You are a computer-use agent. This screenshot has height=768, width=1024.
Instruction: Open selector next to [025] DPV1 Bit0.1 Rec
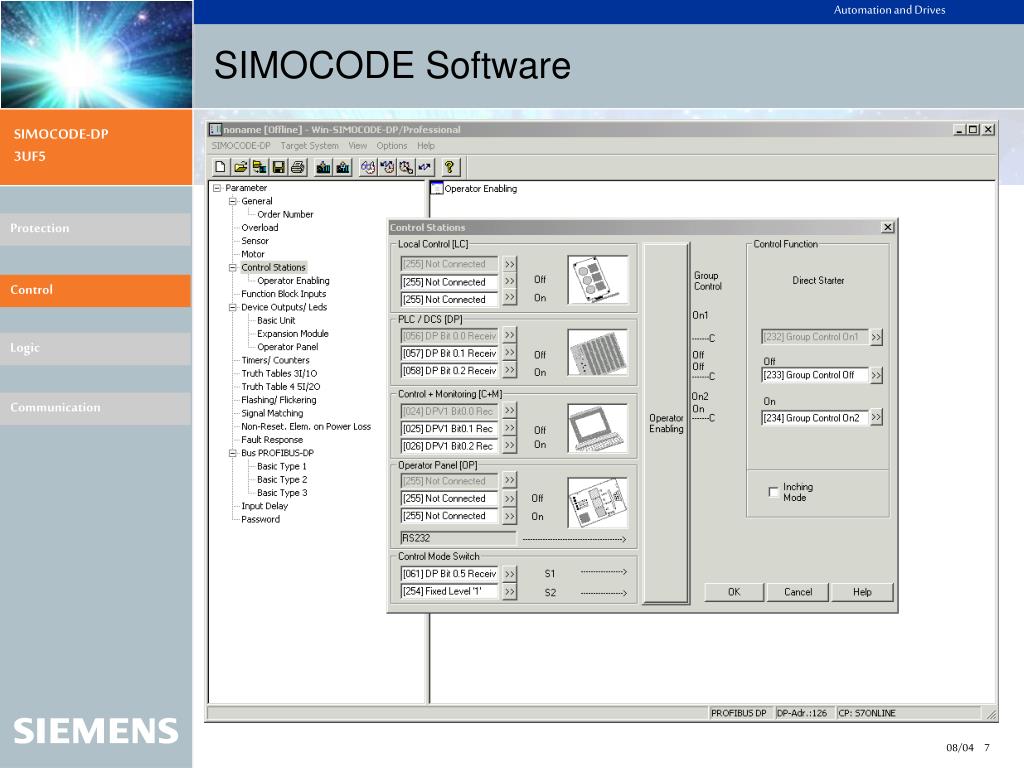pos(510,428)
